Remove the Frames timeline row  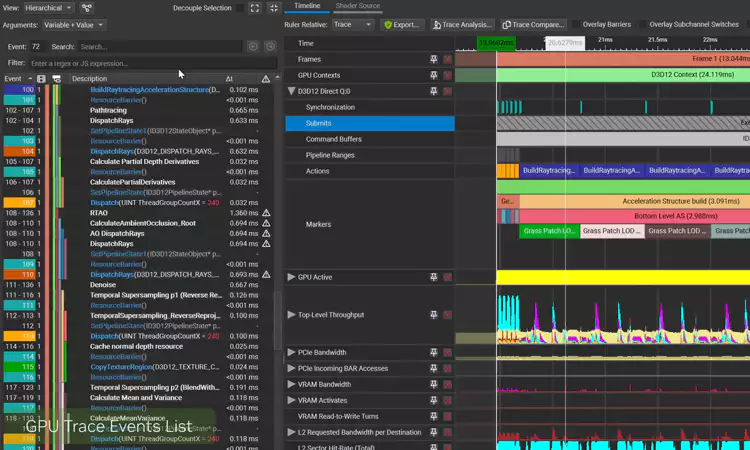[x=447, y=59]
